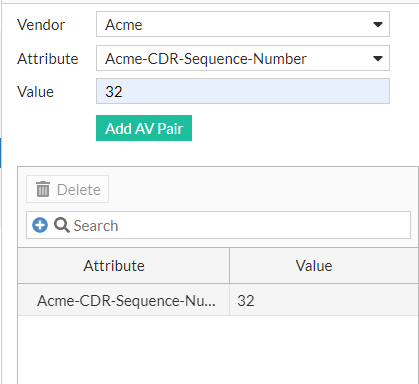
Task: Select the table cell with value 32
Action: (324, 300)
